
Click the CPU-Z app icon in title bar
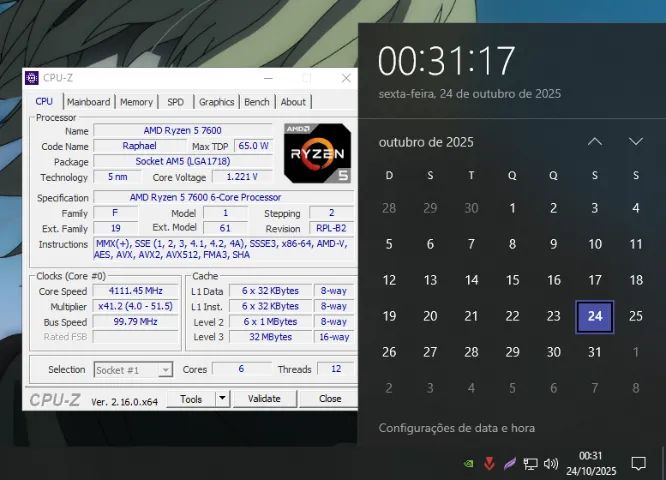pyautogui.click(x=32, y=78)
